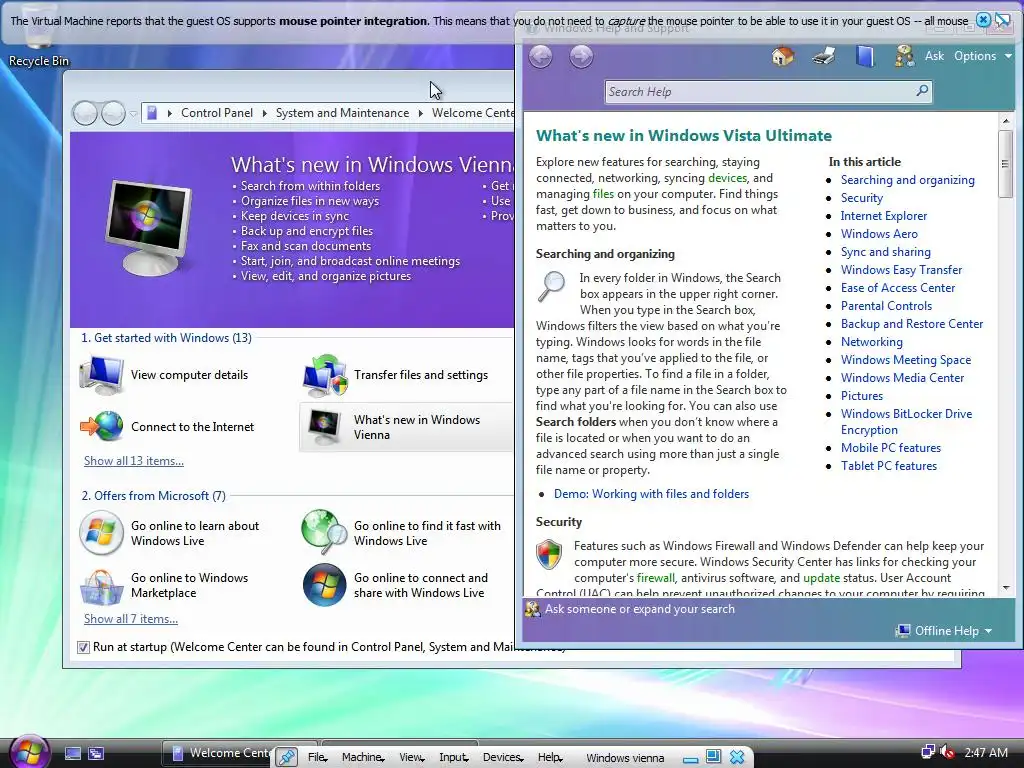The width and height of the screenshot is (1024, 768).
Task: Click the Help vertical scrollbar thumb
Action: pyautogui.click(x=1006, y=163)
